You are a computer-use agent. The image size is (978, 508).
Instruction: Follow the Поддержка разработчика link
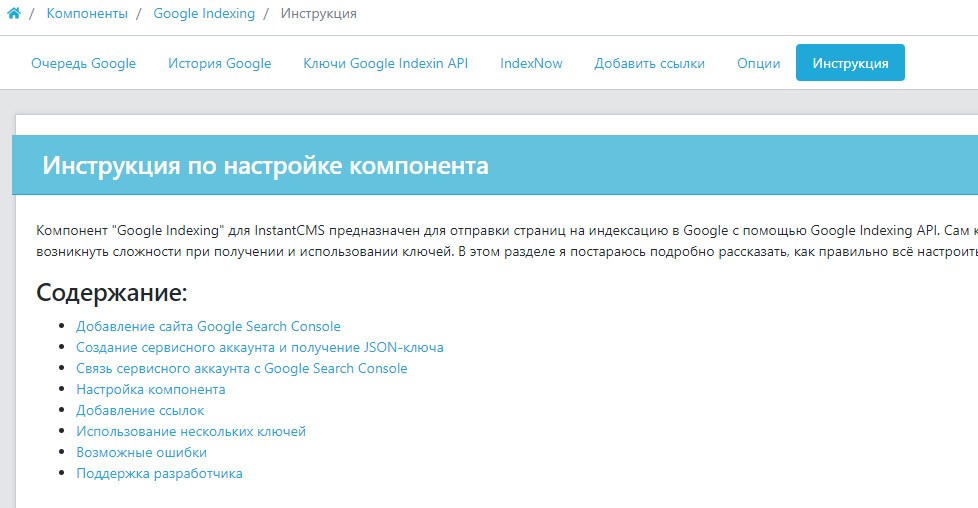(x=160, y=474)
